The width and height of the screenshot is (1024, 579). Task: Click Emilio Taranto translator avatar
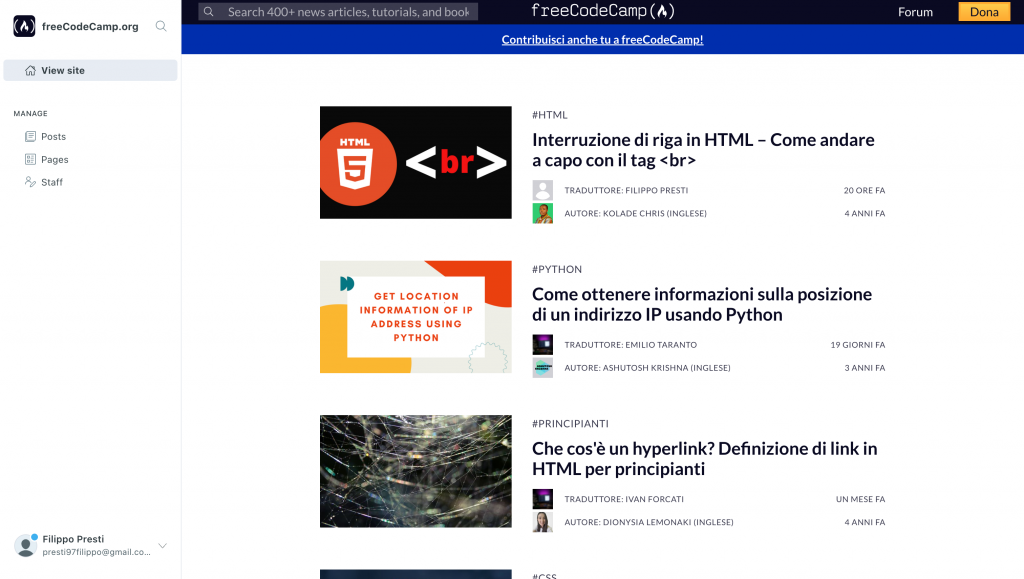542,345
